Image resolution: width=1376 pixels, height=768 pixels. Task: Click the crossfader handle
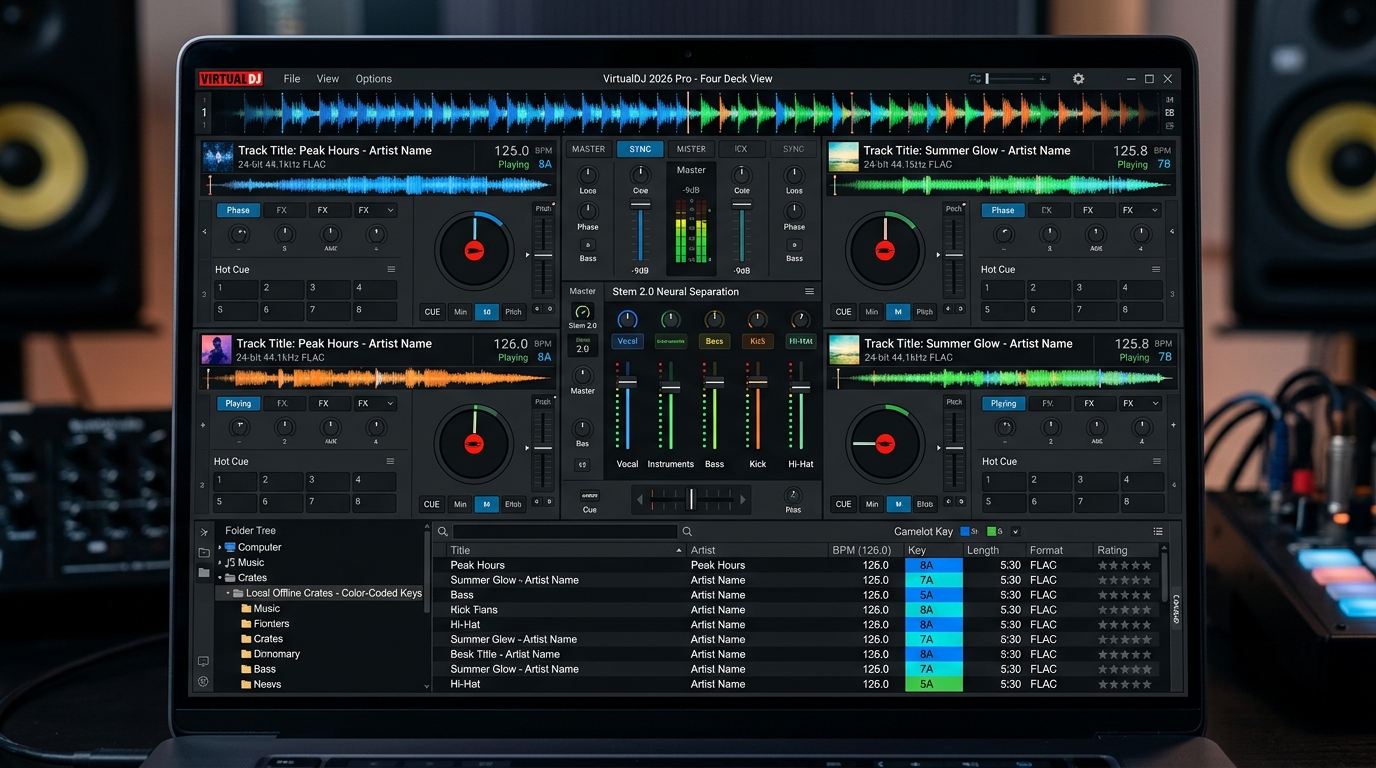pos(691,498)
